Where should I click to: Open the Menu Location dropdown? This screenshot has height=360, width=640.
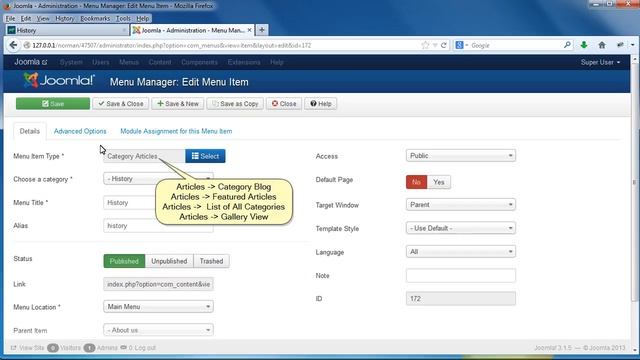158,307
